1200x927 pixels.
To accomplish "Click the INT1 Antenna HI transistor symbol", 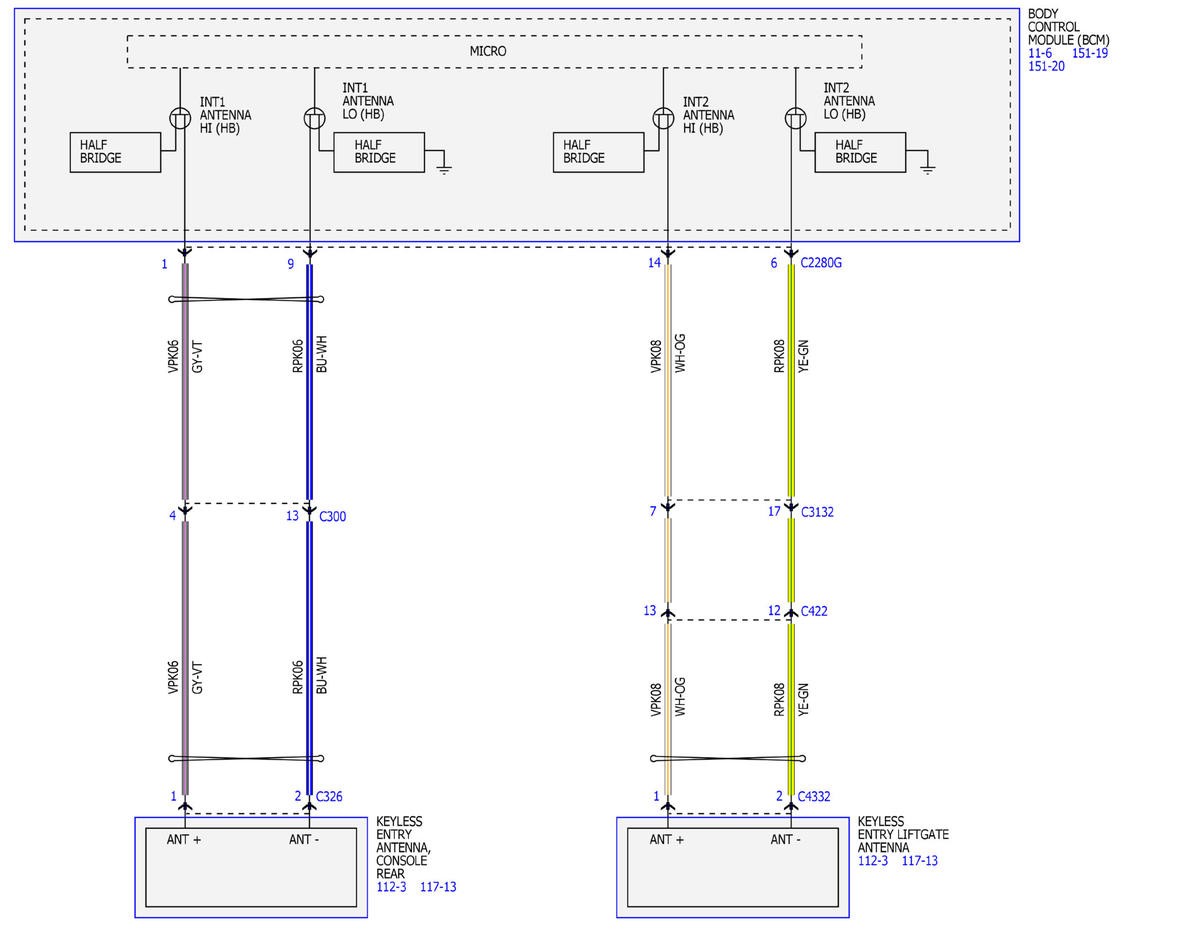I will (181, 118).
